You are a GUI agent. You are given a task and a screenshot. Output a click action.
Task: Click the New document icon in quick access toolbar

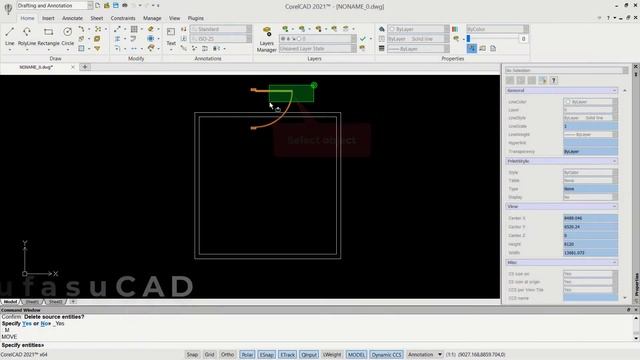click(x=97, y=6)
